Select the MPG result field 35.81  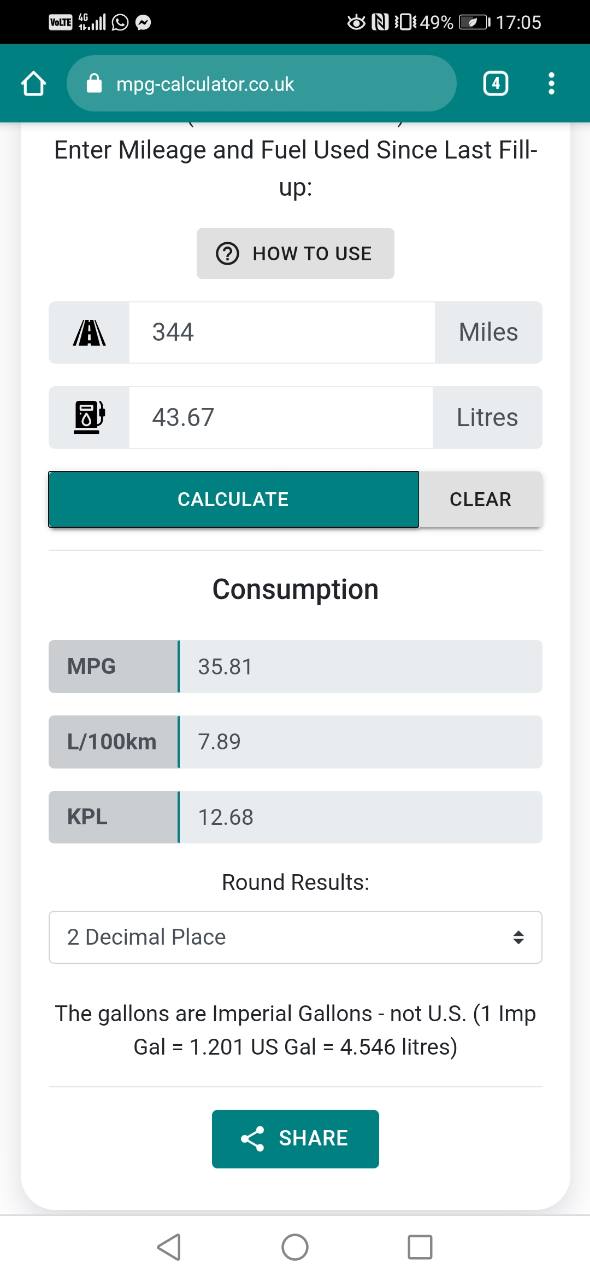click(x=360, y=666)
